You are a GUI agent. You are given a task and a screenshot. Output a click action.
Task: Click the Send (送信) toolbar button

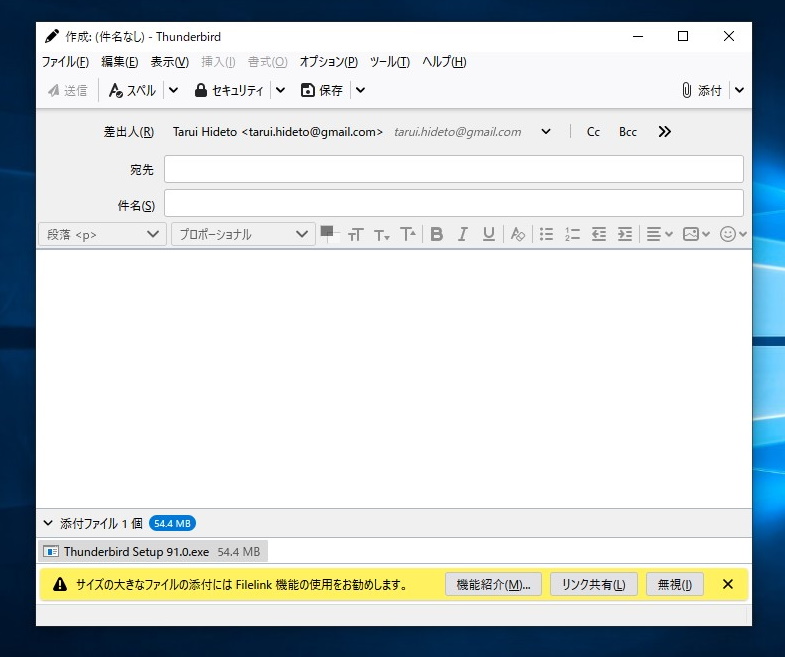pyautogui.click(x=68, y=91)
